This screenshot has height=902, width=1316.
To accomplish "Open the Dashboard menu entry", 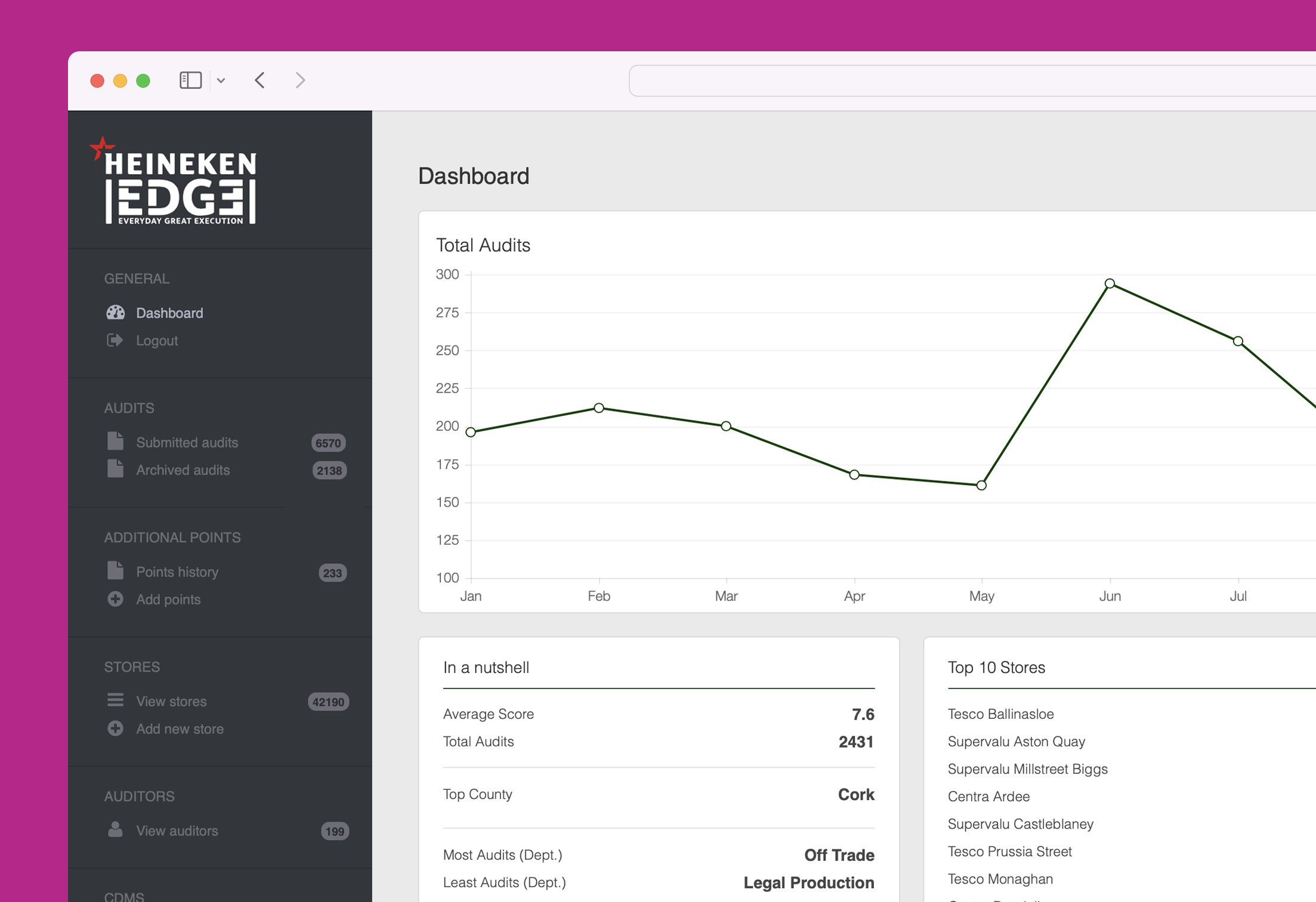I will (x=169, y=313).
